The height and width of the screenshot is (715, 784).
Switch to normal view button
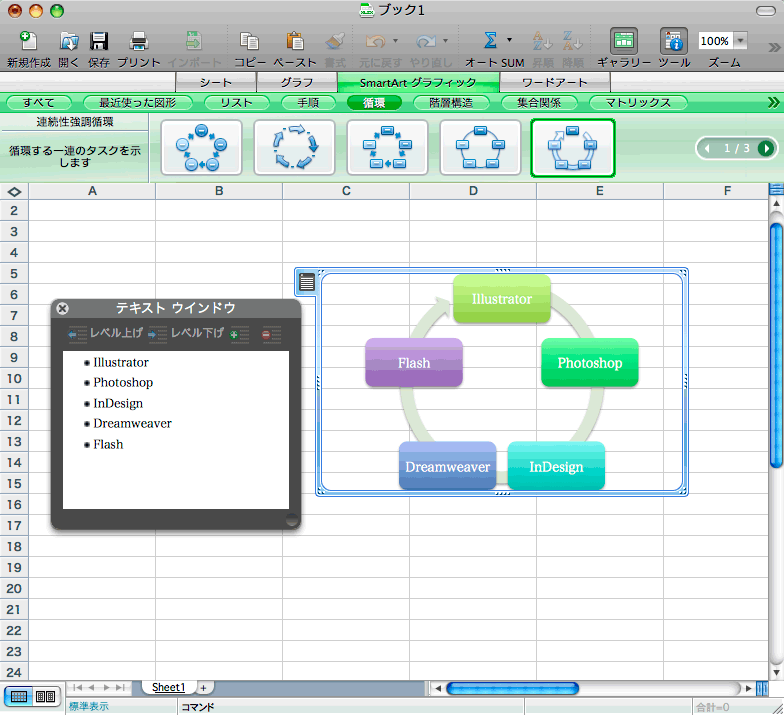pyautogui.click(x=19, y=696)
